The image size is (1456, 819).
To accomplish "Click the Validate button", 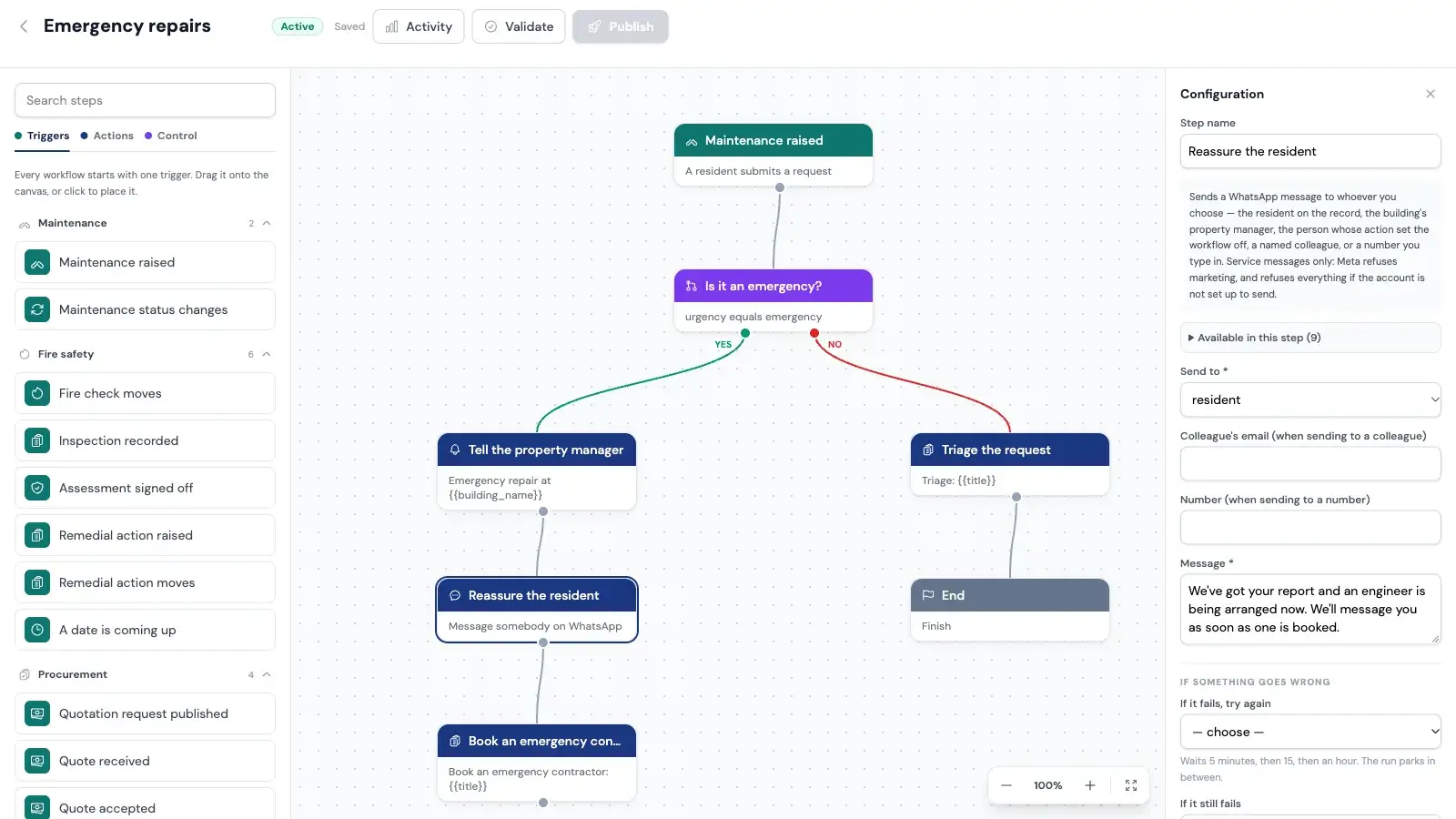I will click(519, 26).
